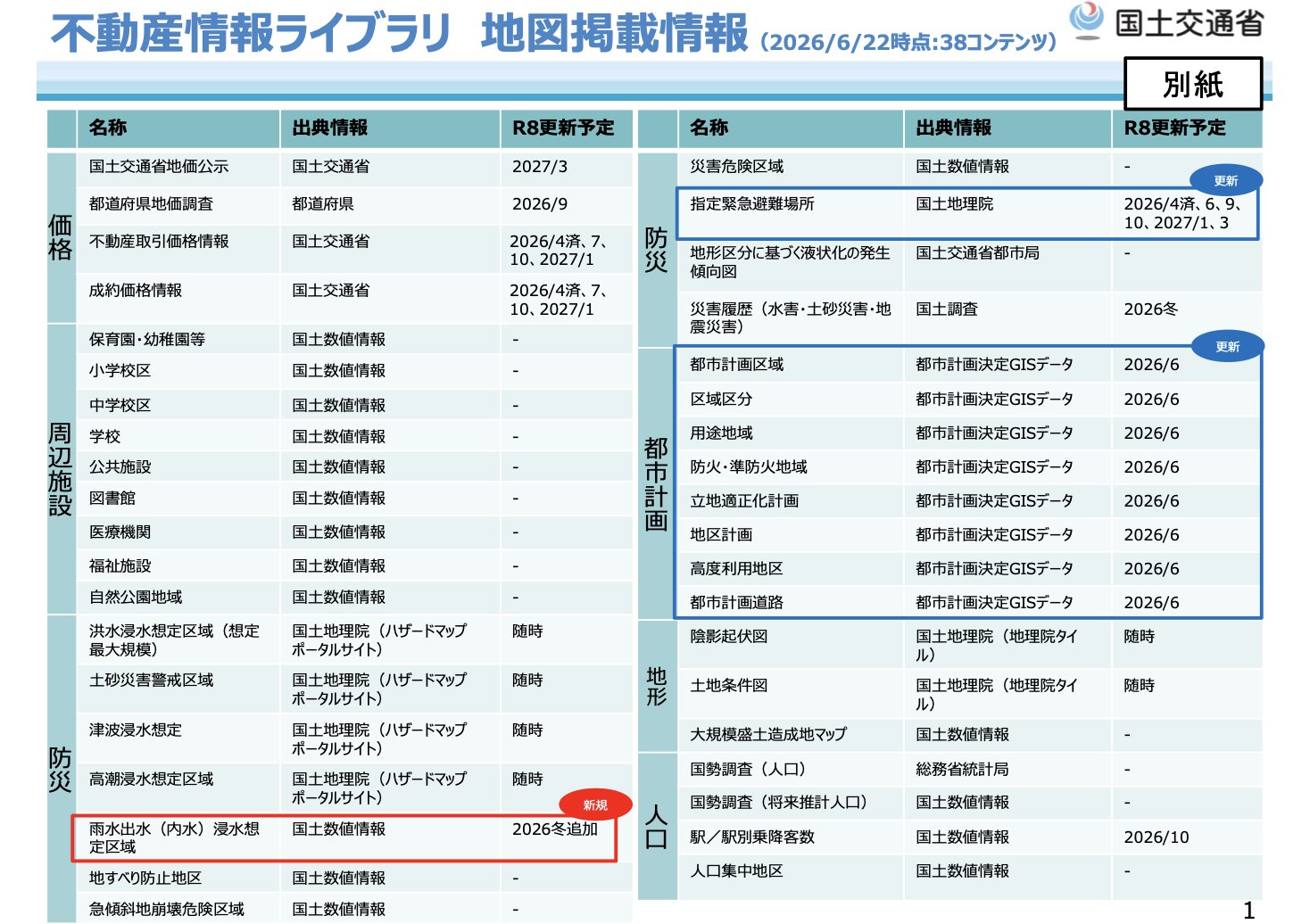
Task: Click the 国土地理院 source for 指定緊急避難場所
Action: click(955, 204)
